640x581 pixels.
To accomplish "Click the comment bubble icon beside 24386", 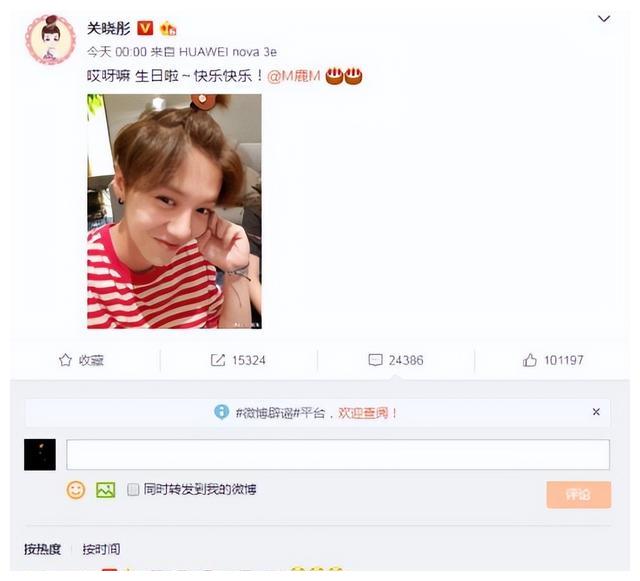I will point(375,360).
